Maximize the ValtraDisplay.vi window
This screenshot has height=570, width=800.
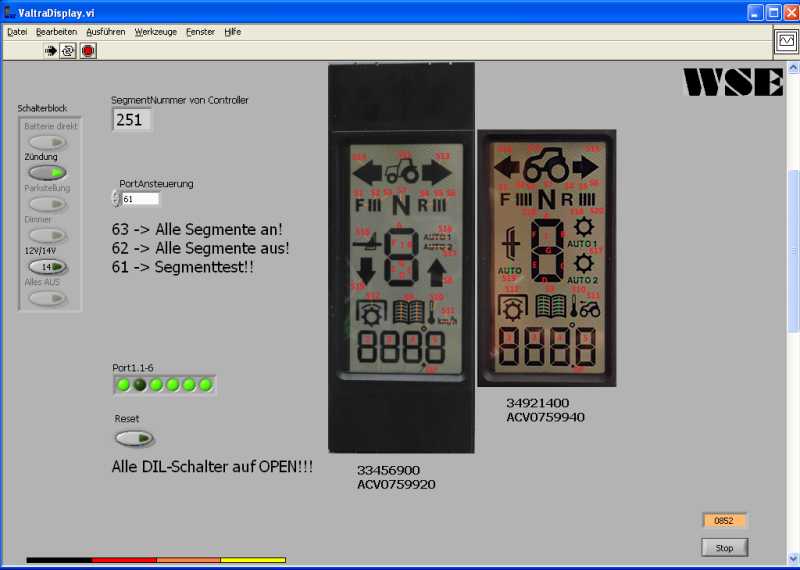point(773,12)
